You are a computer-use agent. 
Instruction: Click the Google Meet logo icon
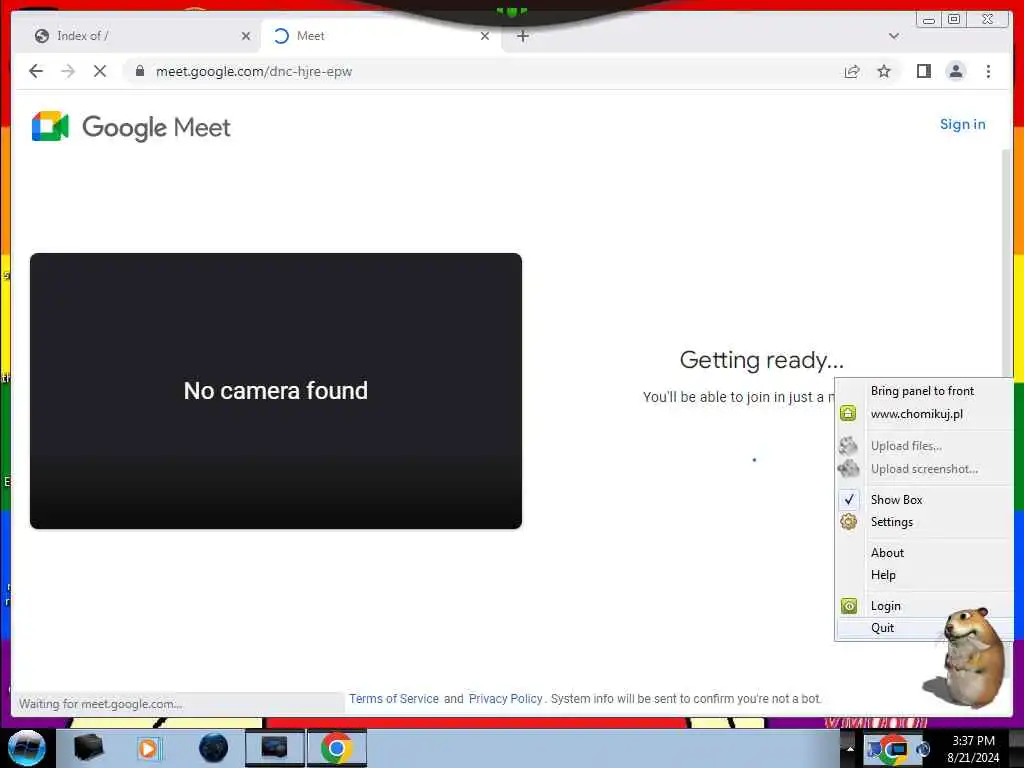click(50, 126)
